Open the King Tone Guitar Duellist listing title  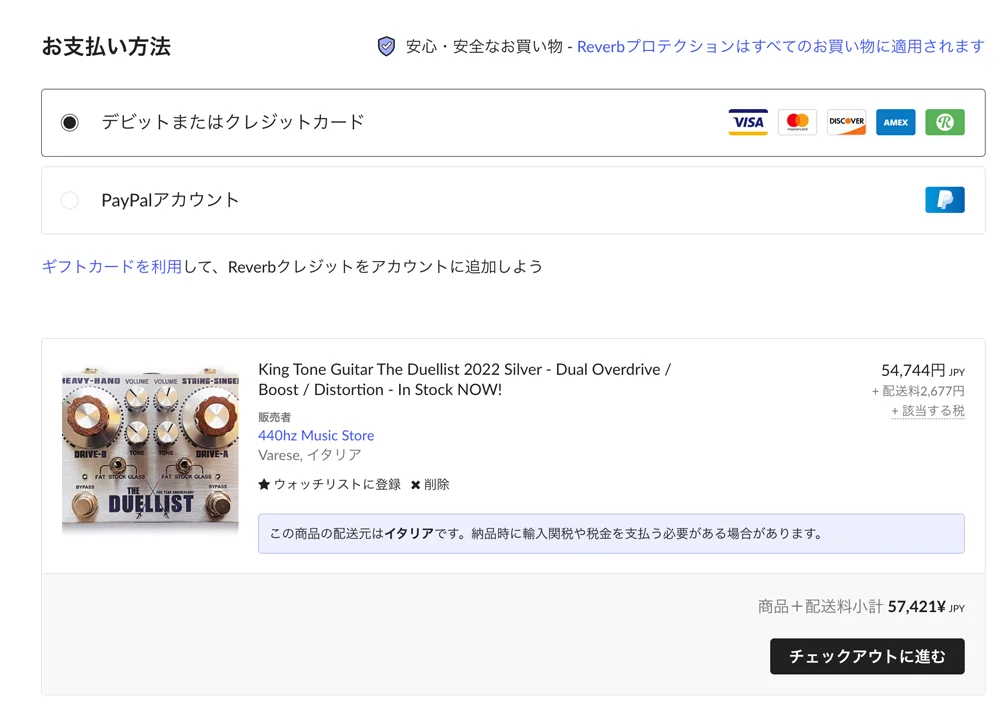pos(464,379)
